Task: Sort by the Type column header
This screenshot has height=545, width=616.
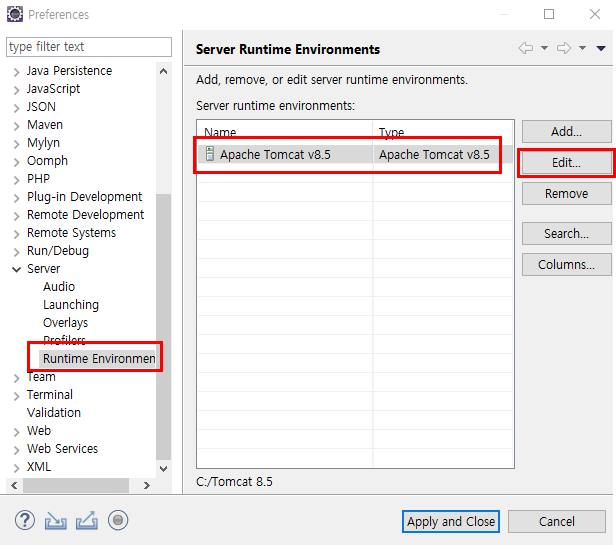Action: [443, 132]
